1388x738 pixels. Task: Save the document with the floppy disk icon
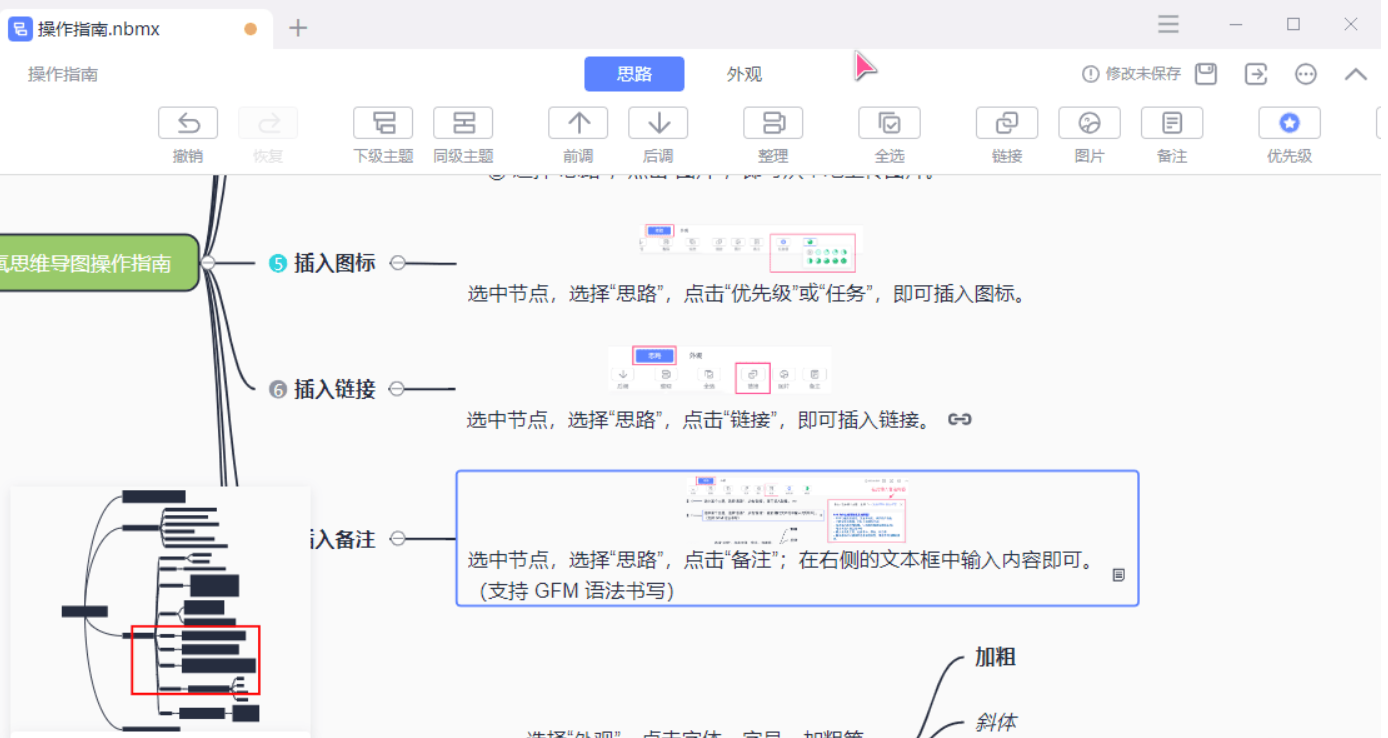pos(1205,73)
